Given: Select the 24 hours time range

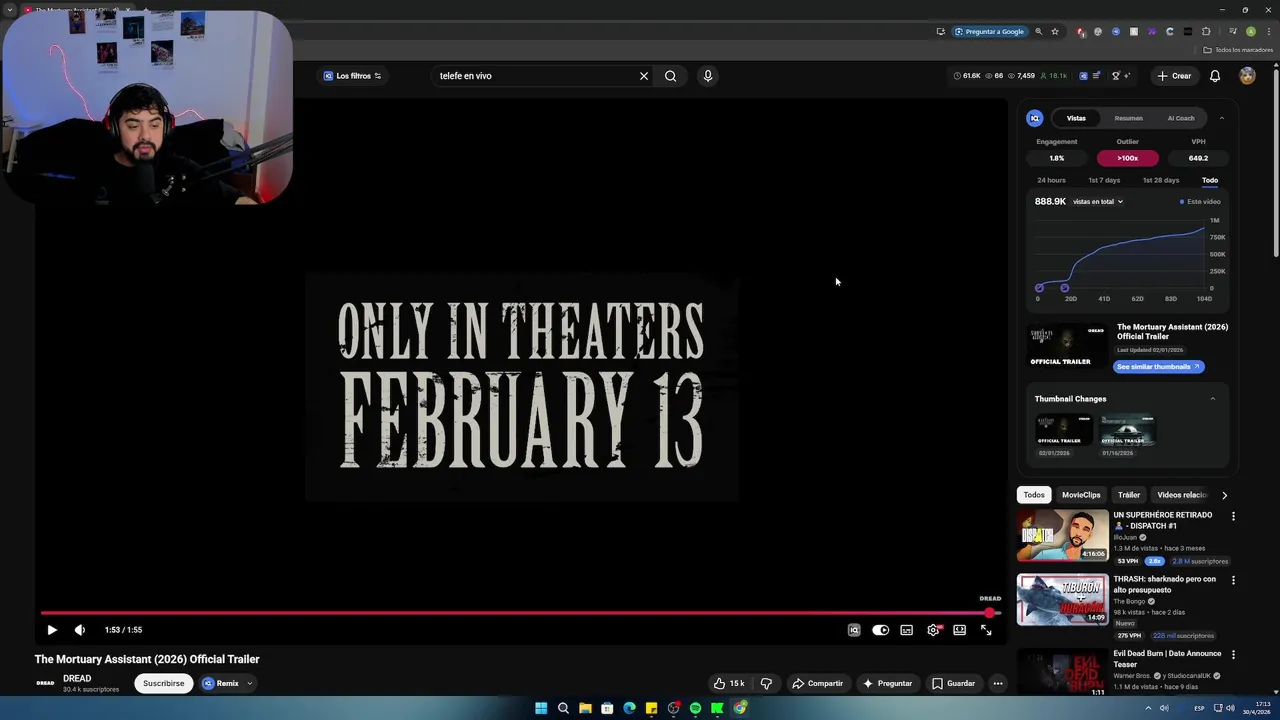Looking at the screenshot, I should point(1051,180).
